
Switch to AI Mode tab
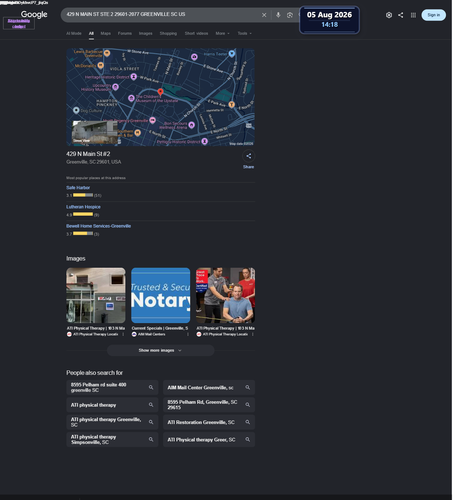click(74, 34)
